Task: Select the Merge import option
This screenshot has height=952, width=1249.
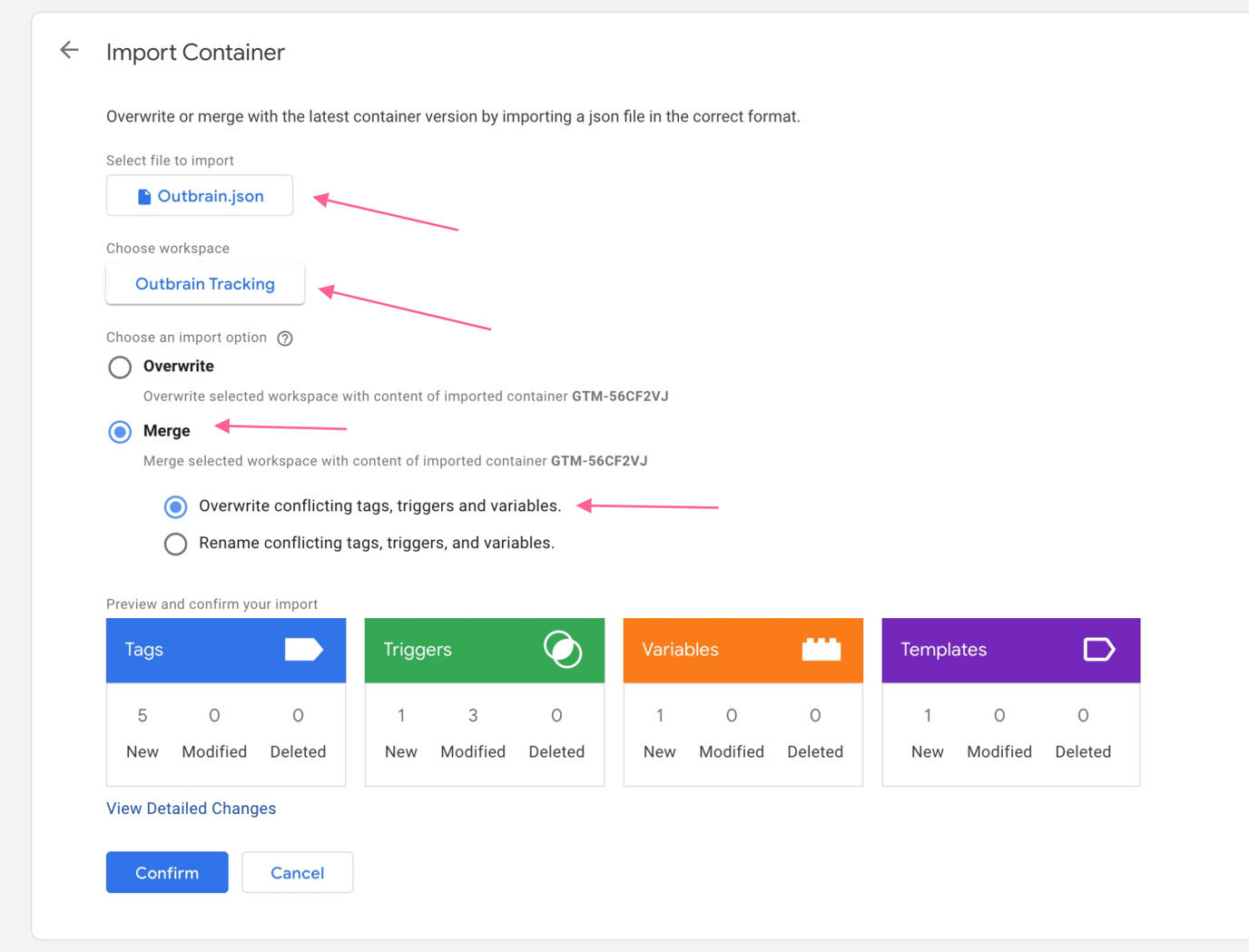Action: (120, 432)
